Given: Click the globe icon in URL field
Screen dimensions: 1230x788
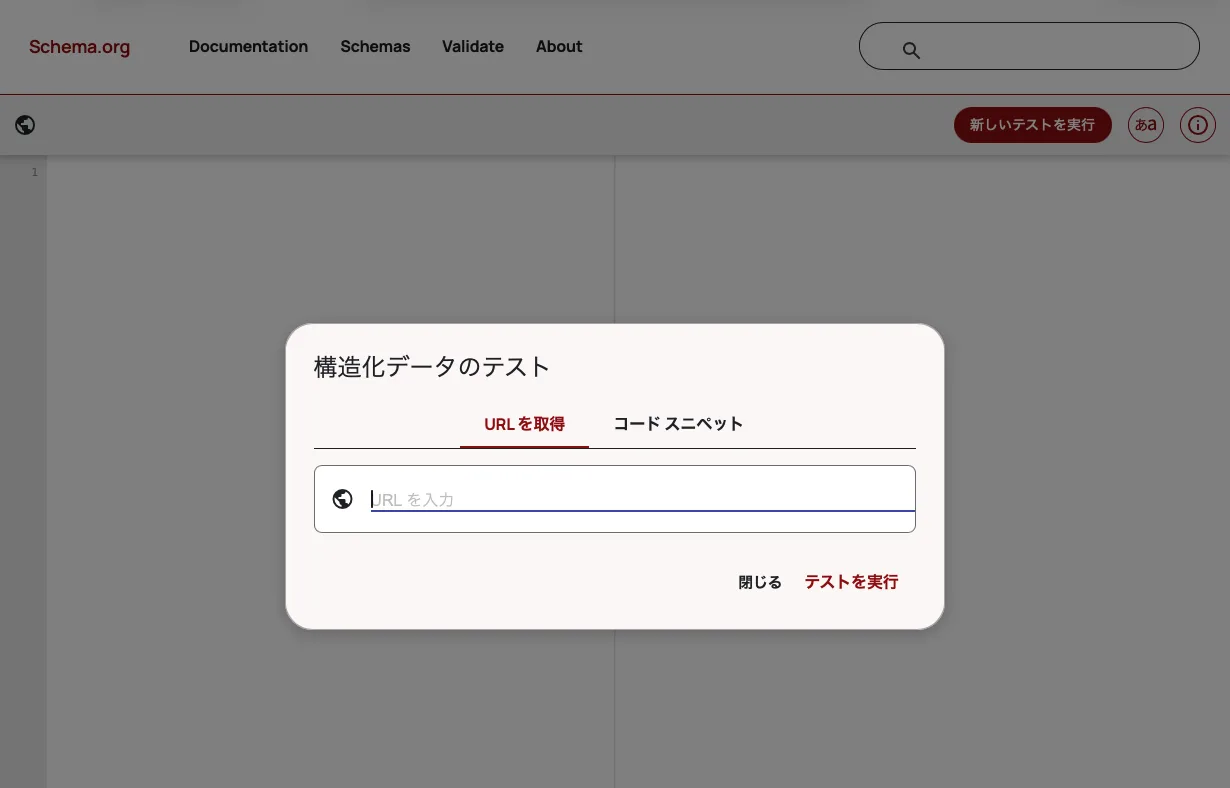Looking at the screenshot, I should [343, 499].
